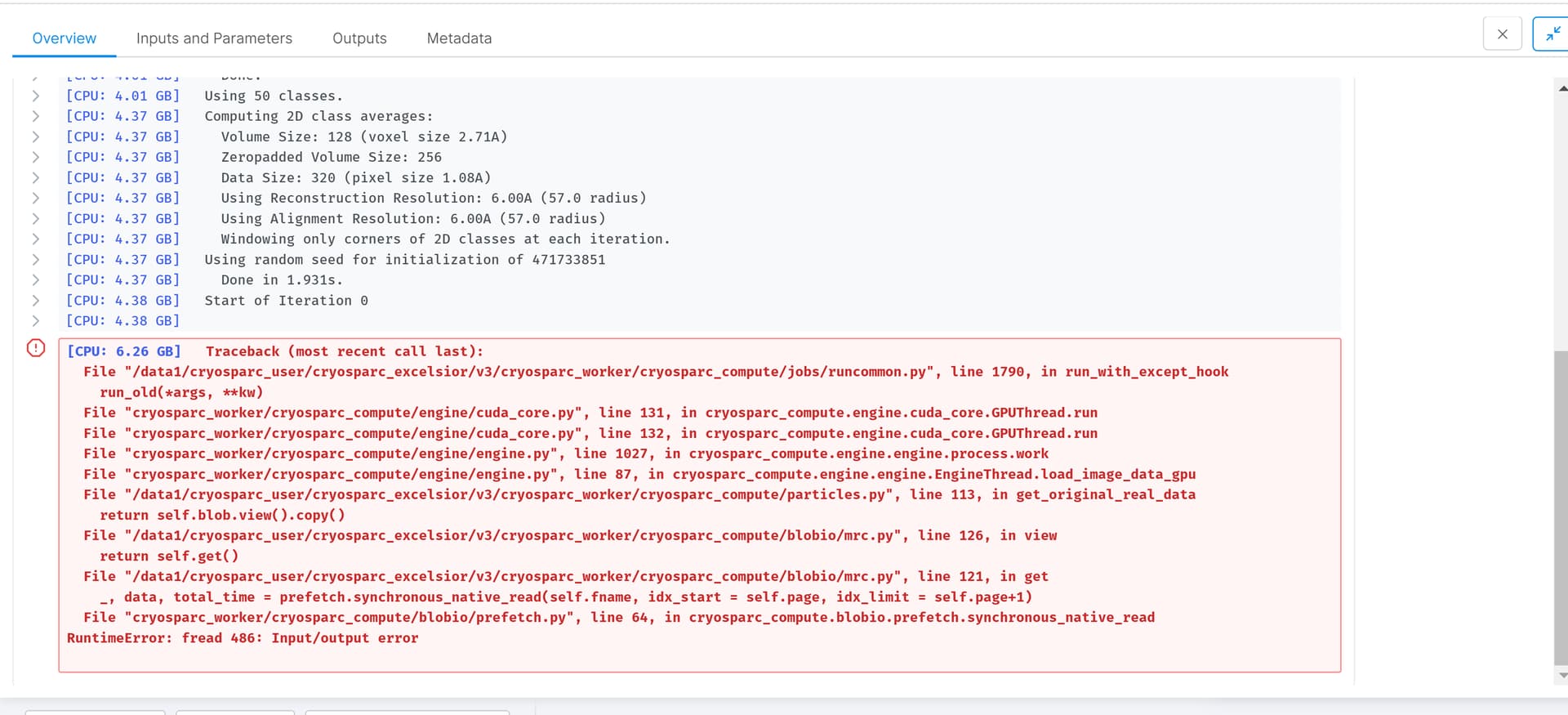The width and height of the screenshot is (1568, 715).
Task: Click the vertical scrollbar thumb
Action: (1561, 508)
